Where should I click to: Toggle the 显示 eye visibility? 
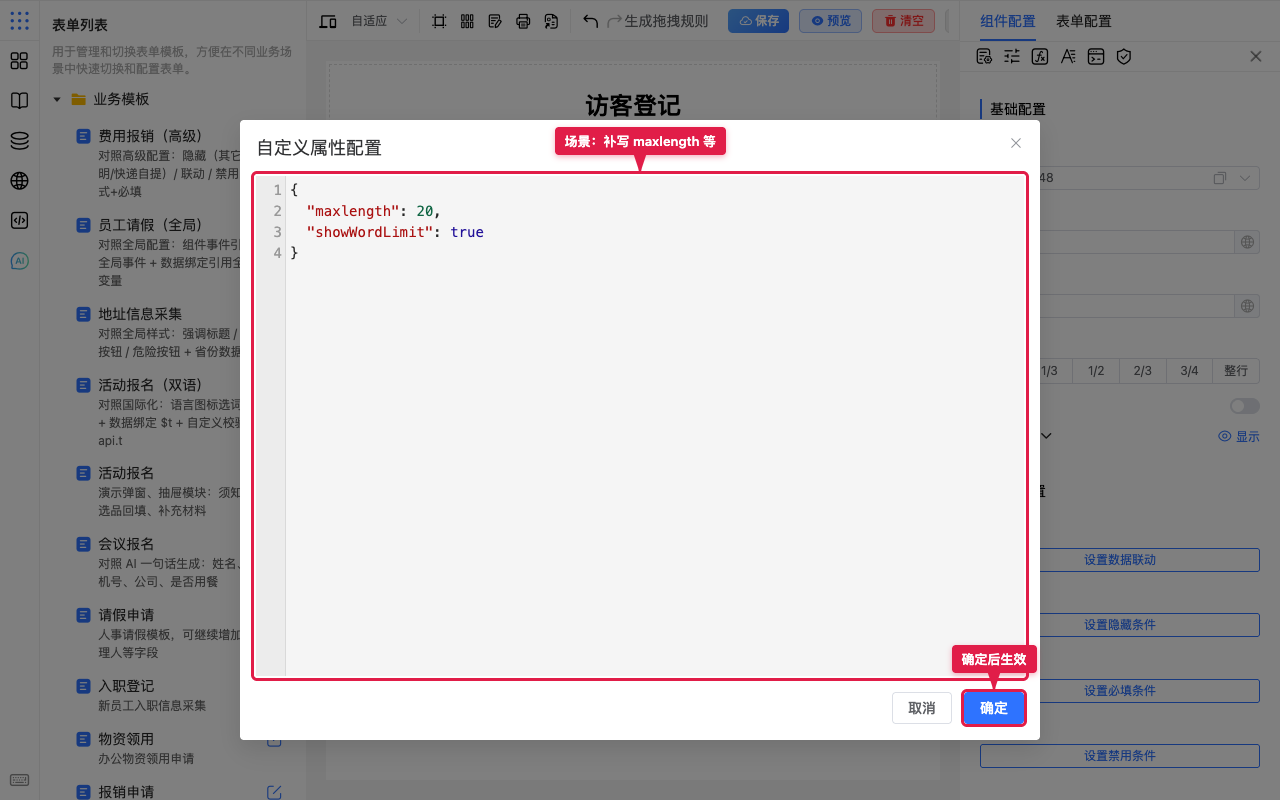[1239, 437]
